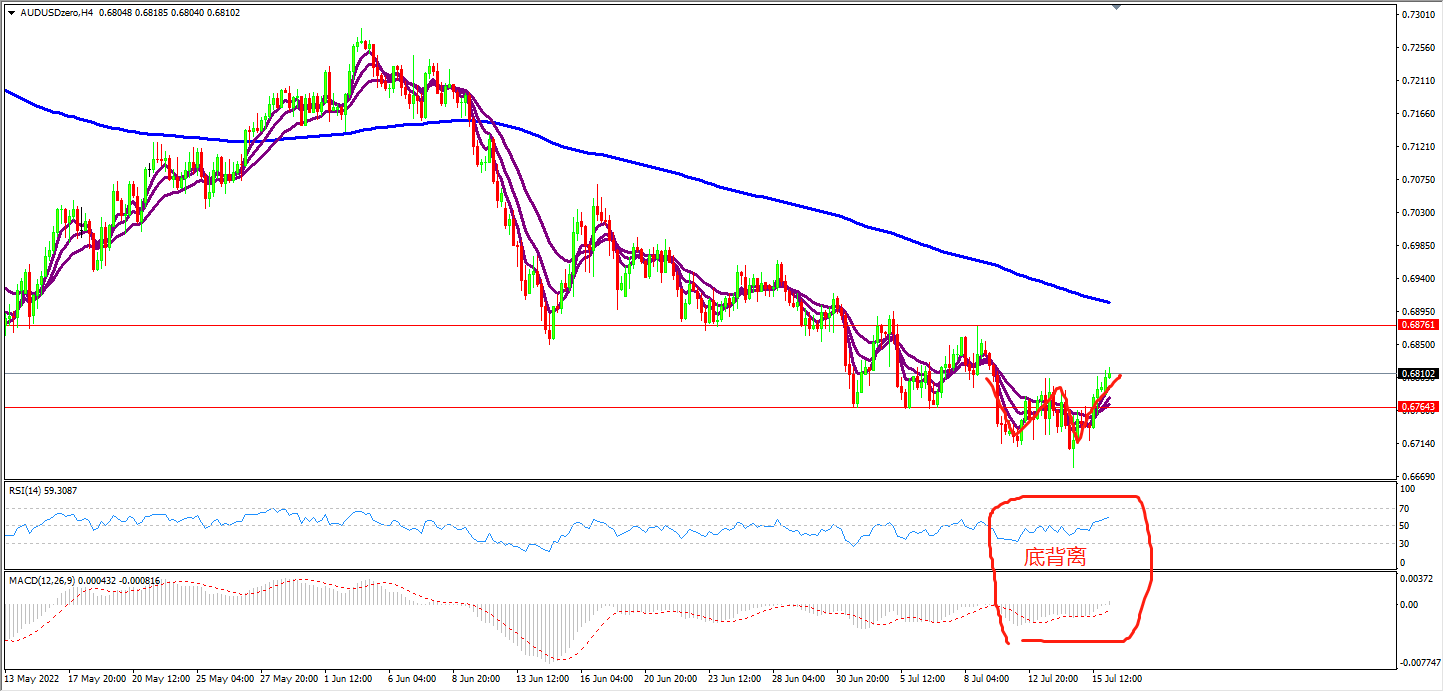Click the 5 Jul 12:00 time label

pos(925,679)
